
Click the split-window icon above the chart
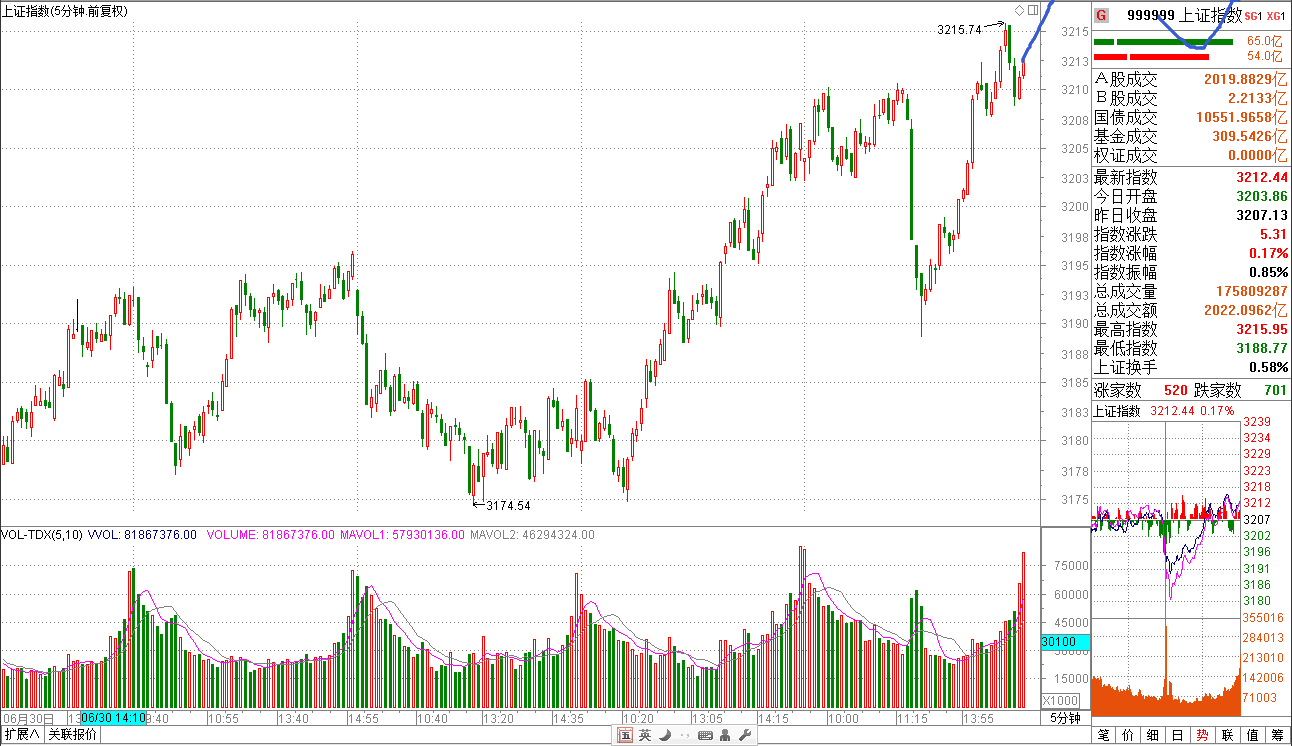[1032, 10]
